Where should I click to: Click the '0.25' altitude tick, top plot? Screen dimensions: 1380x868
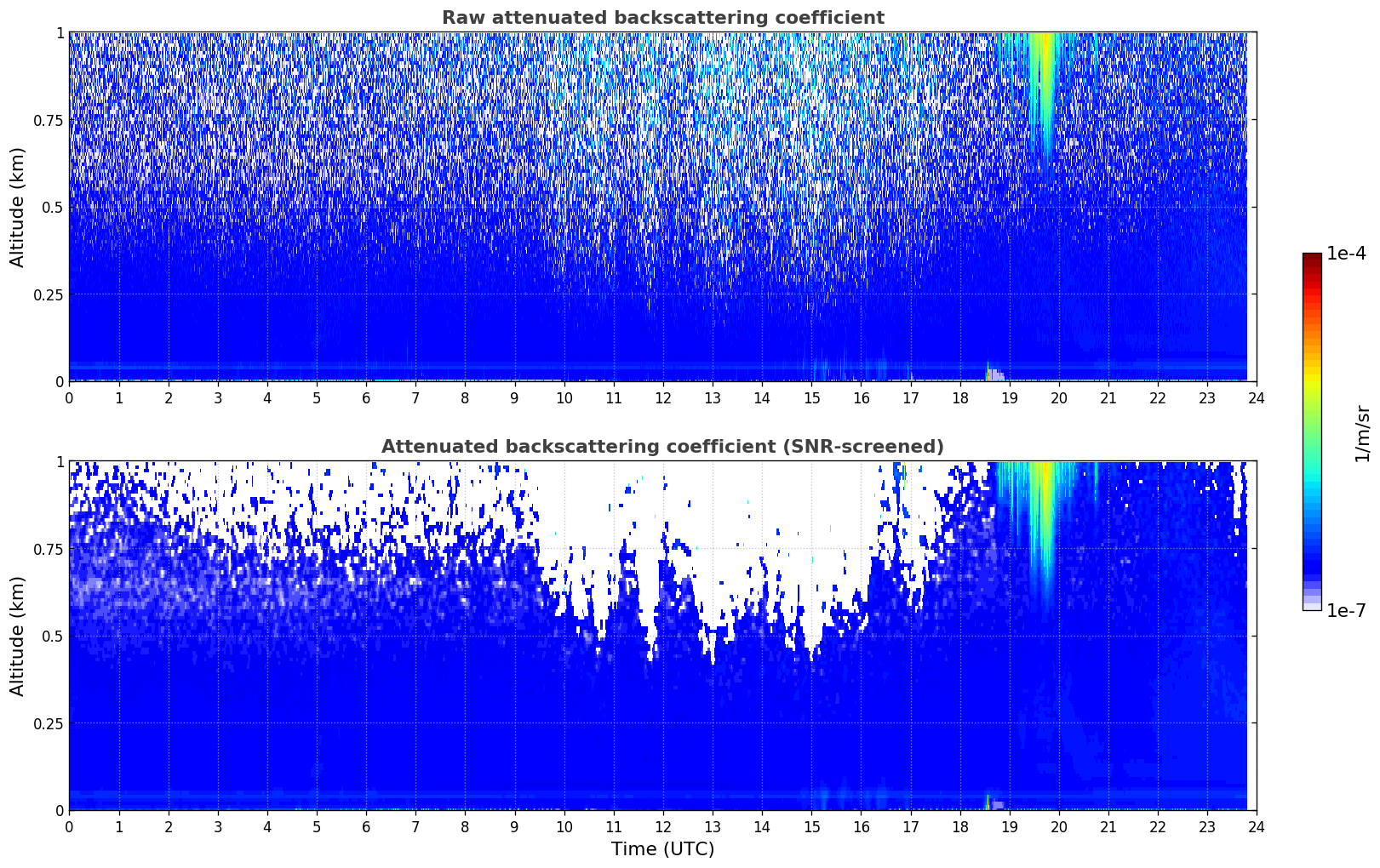coord(49,294)
